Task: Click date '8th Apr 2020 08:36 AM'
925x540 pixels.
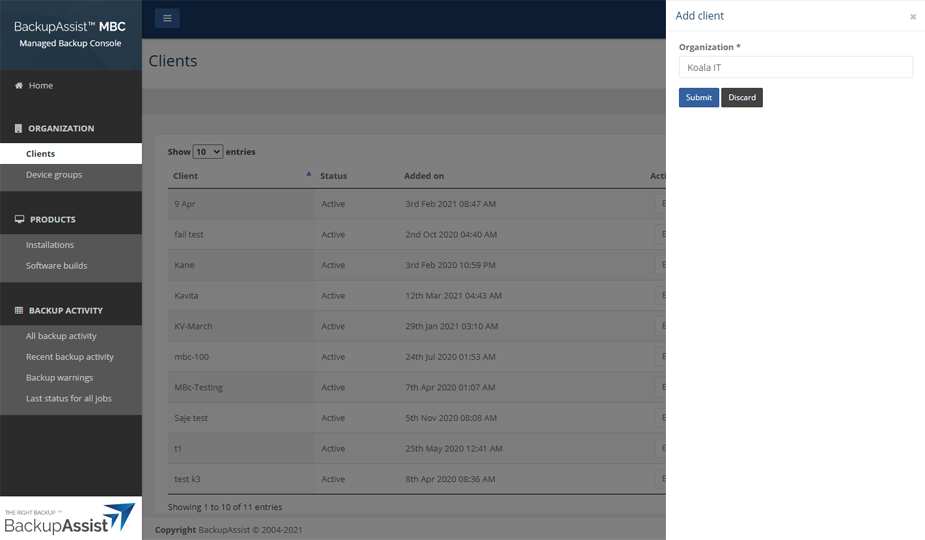Action: pyautogui.click(x=450, y=479)
